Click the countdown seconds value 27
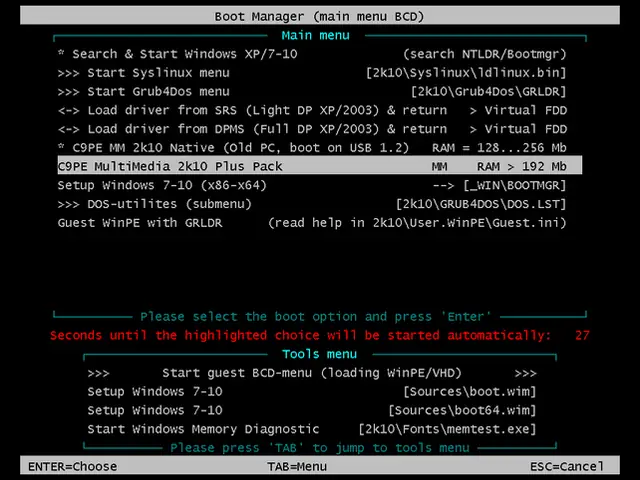640x480 pixels. (582, 336)
